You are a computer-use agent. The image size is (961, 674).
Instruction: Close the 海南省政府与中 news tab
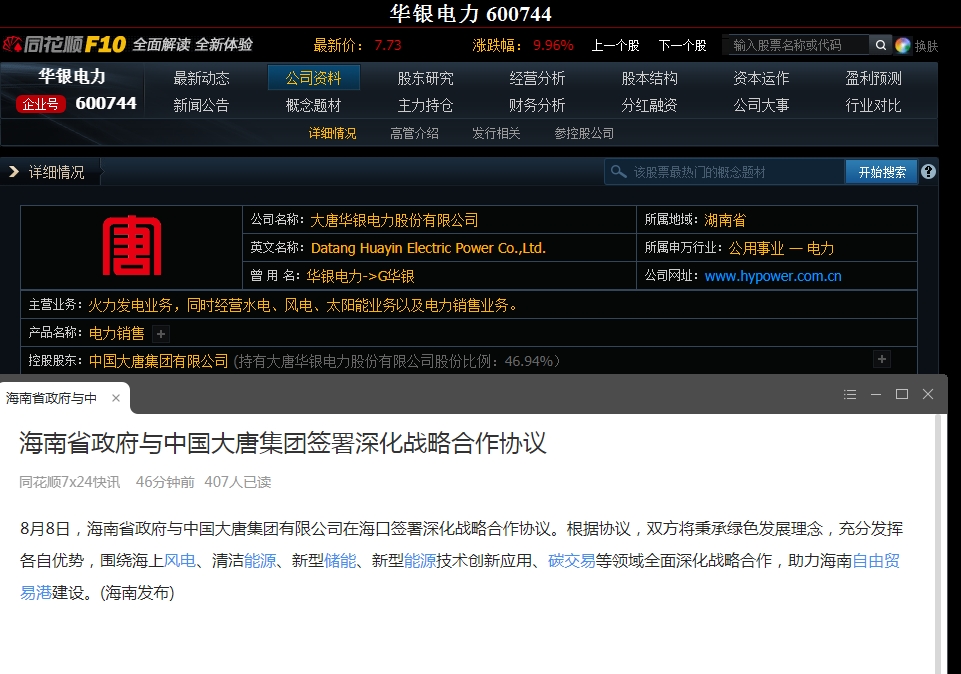pos(116,398)
